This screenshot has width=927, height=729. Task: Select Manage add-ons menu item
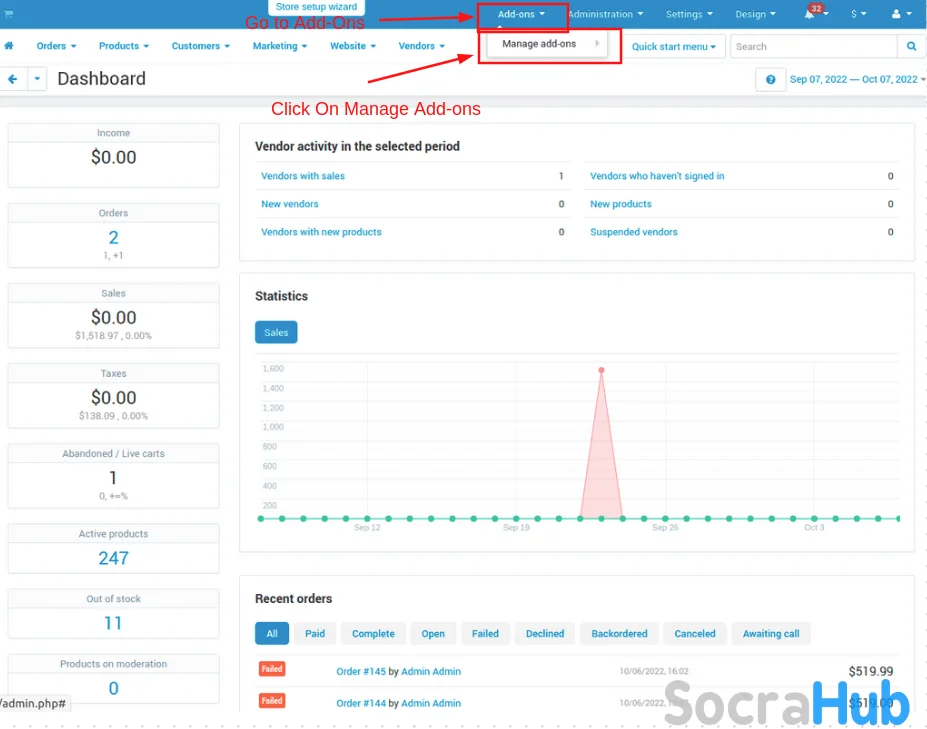tap(540, 44)
